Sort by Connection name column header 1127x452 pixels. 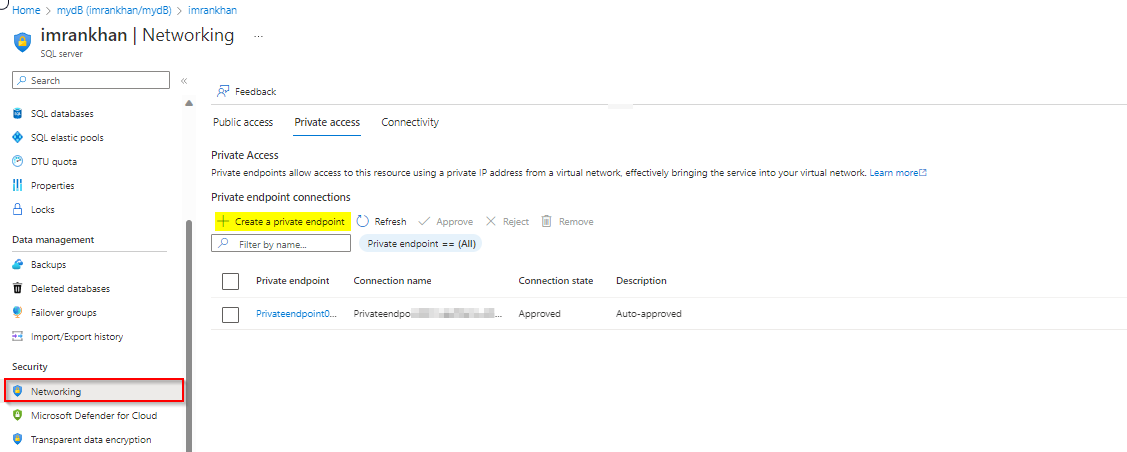pyautogui.click(x=392, y=280)
